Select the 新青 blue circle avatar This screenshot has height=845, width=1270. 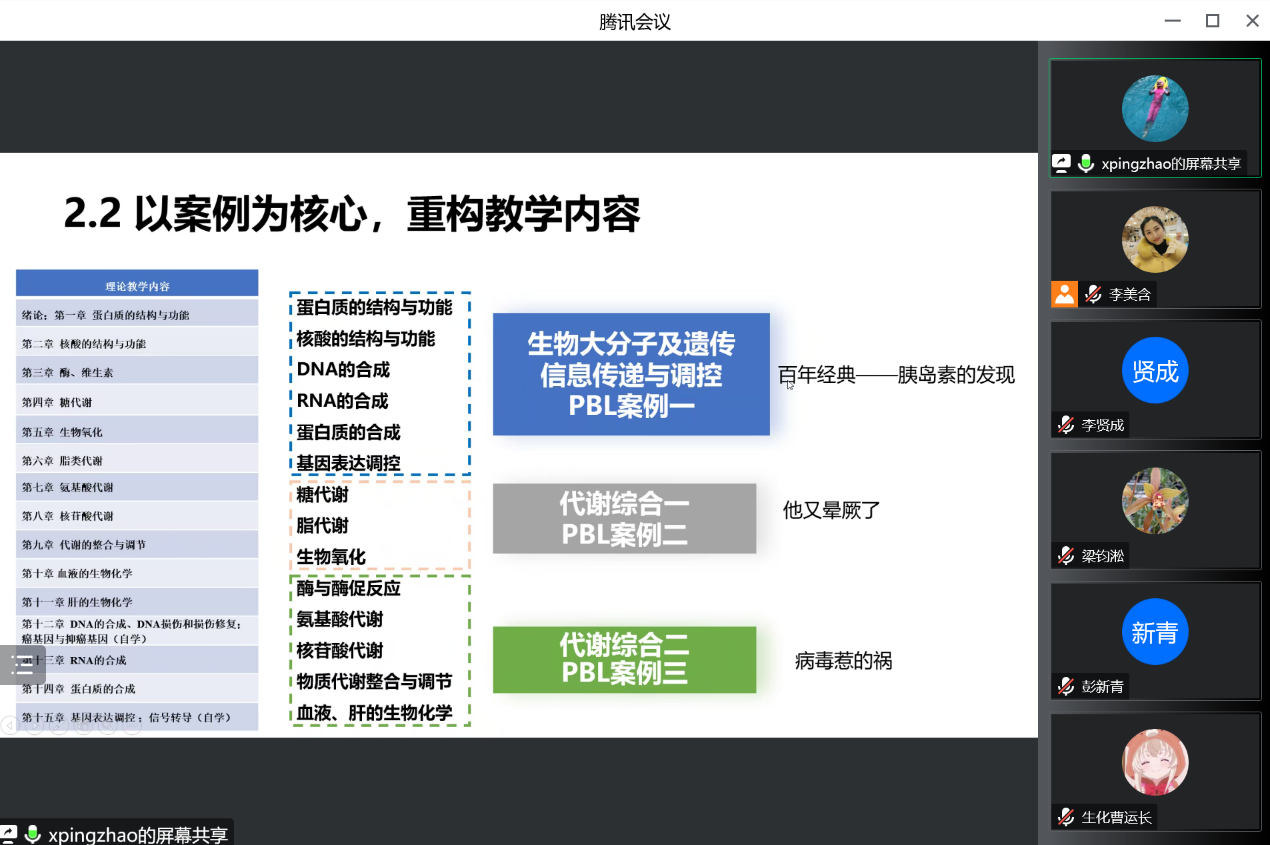[1155, 632]
